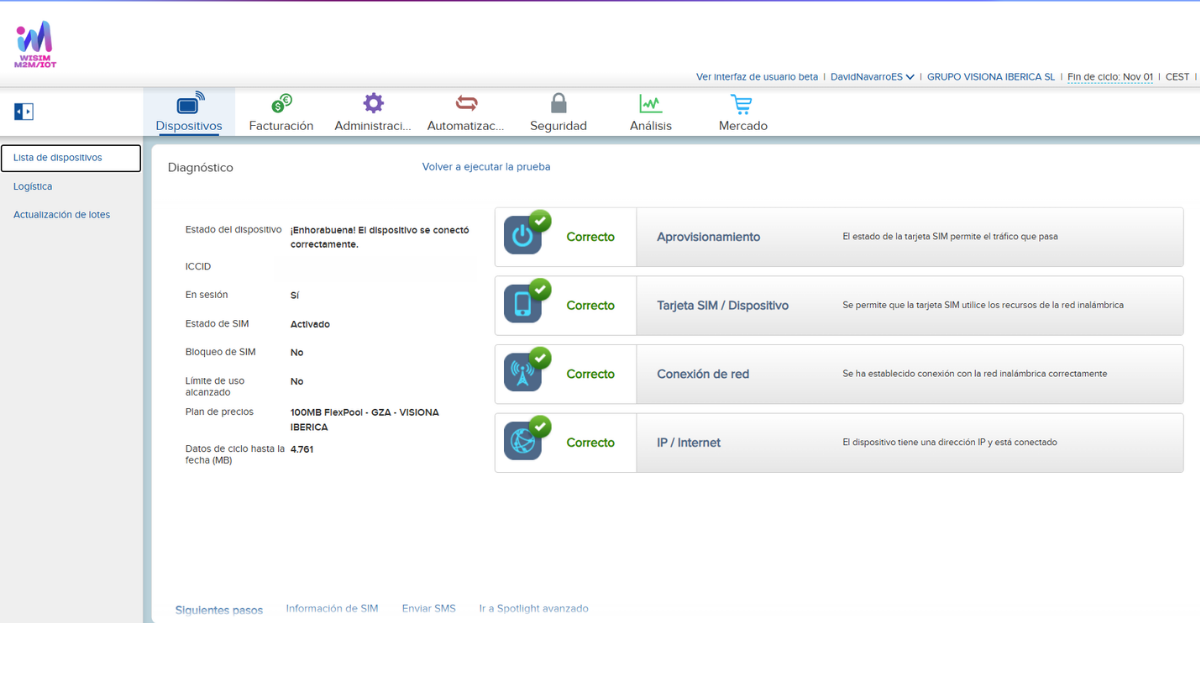This screenshot has height=680, width=1200.
Task: Click Enviar SMS link
Action: point(429,608)
